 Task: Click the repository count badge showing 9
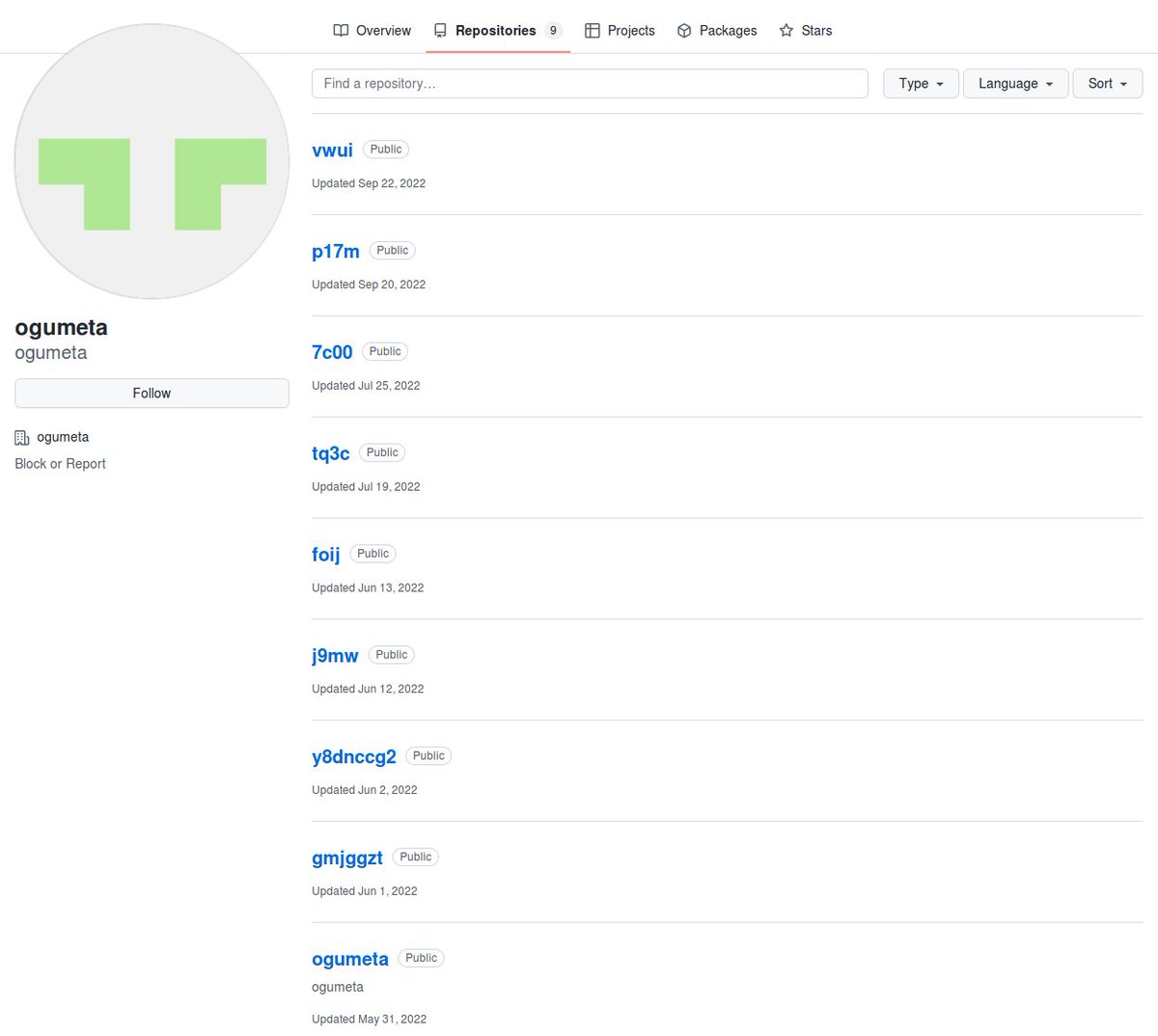(x=553, y=31)
